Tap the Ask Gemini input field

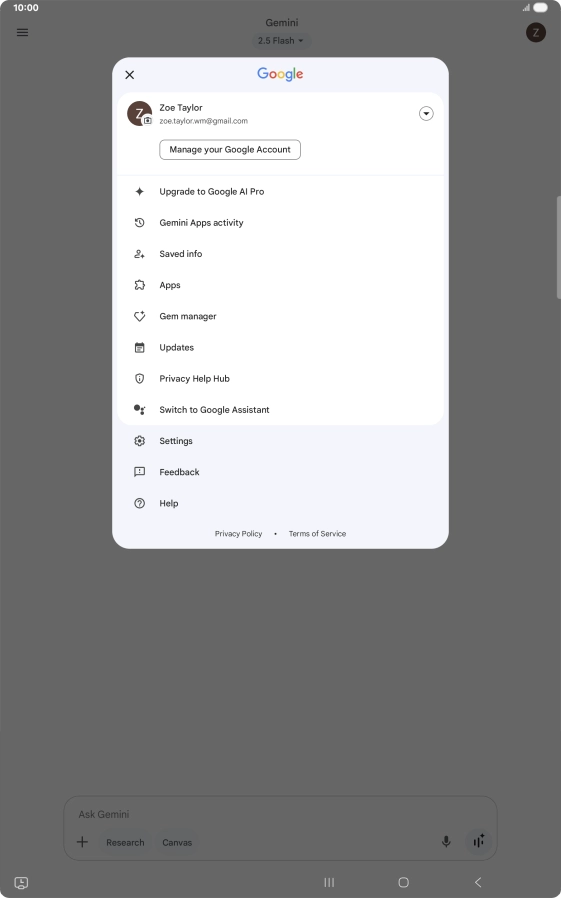click(x=280, y=814)
